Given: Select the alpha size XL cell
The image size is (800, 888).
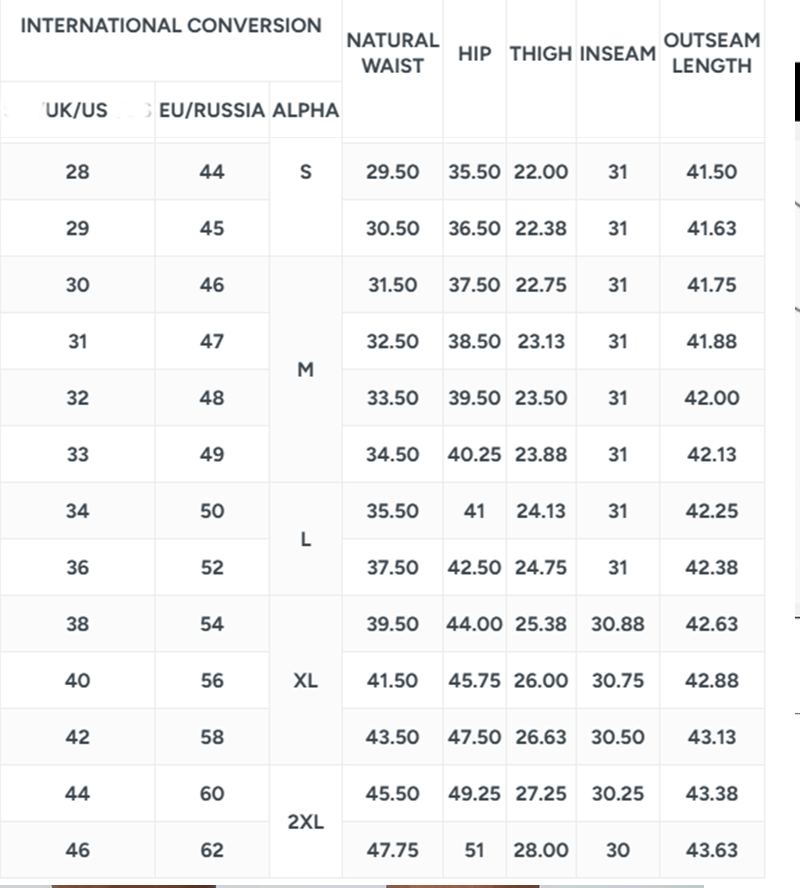Looking at the screenshot, I should (x=305, y=681).
